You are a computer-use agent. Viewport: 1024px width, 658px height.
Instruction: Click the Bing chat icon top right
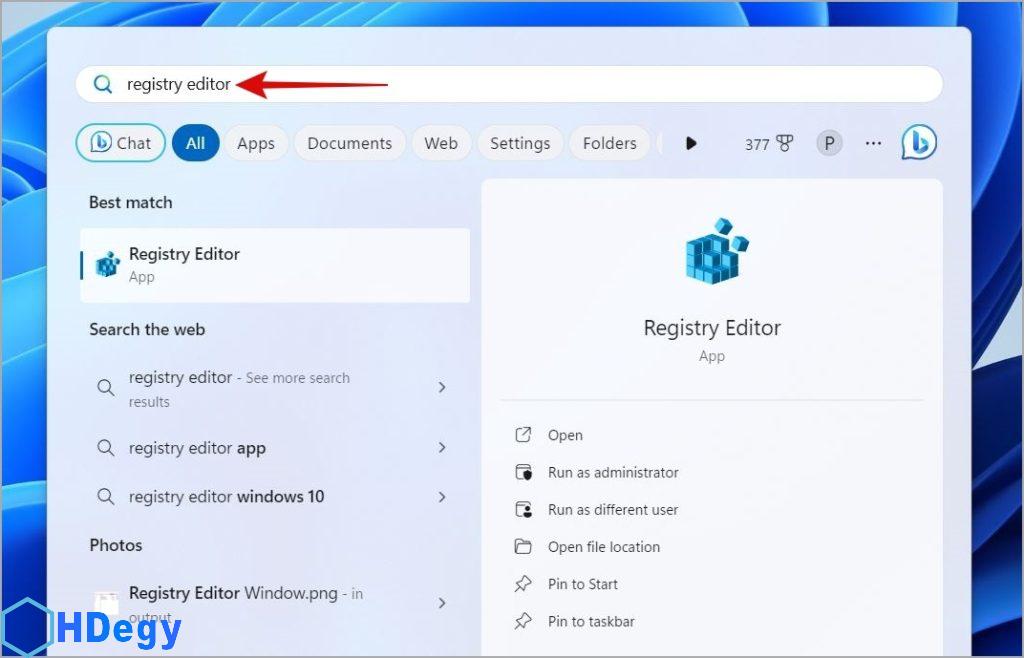pyautogui.click(x=918, y=143)
